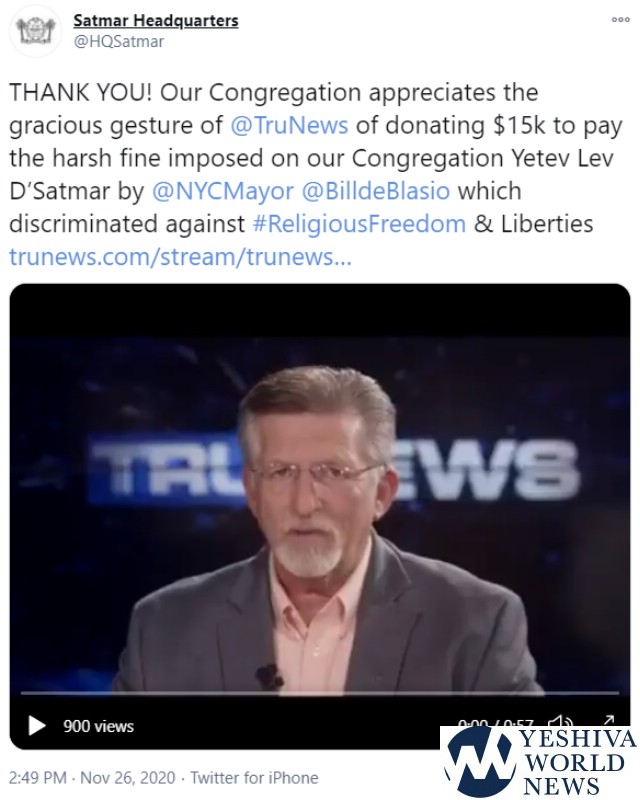Open the Twitter for iPhone source link
The height and width of the screenshot is (800, 640).
coord(254,778)
